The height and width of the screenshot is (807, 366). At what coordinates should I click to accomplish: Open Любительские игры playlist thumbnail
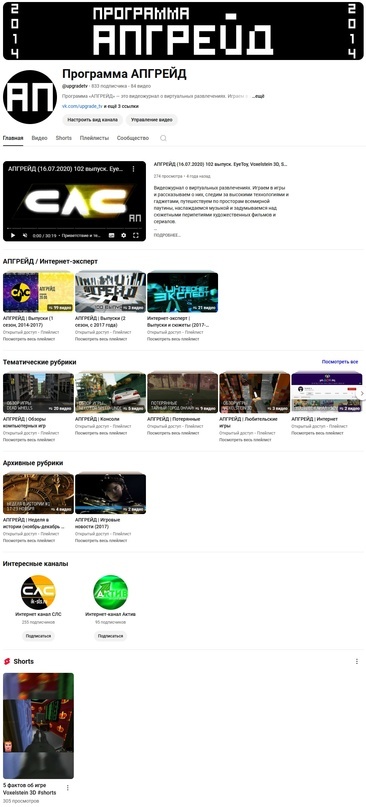click(255, 393)
